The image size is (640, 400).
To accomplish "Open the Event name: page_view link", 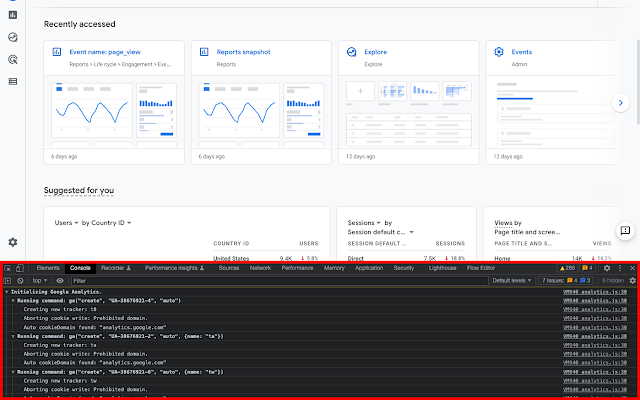I will [x=105, y=52].
